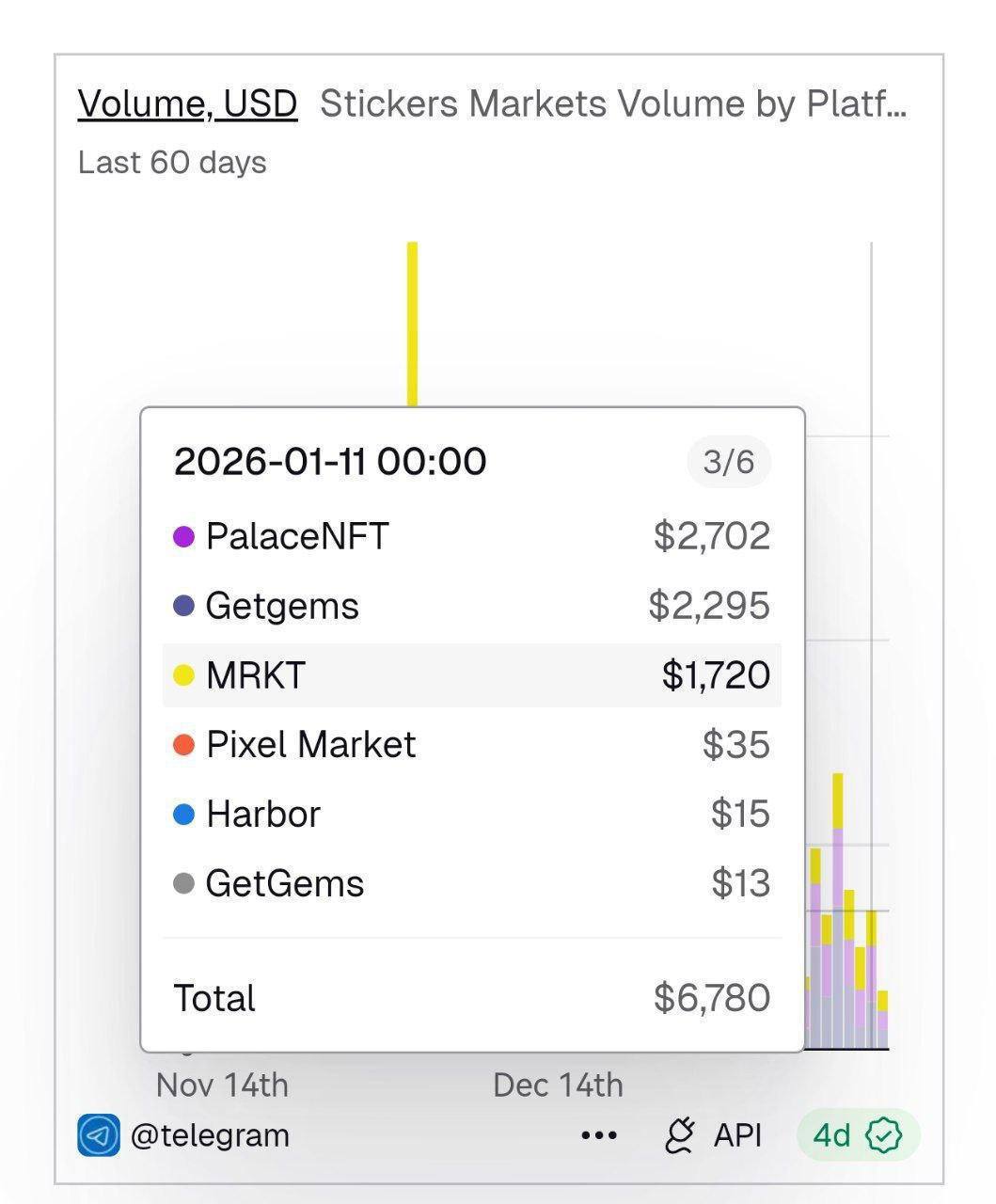Click the 4d freshness badge
996x1204 pixels.
[x=832, y=1135]
